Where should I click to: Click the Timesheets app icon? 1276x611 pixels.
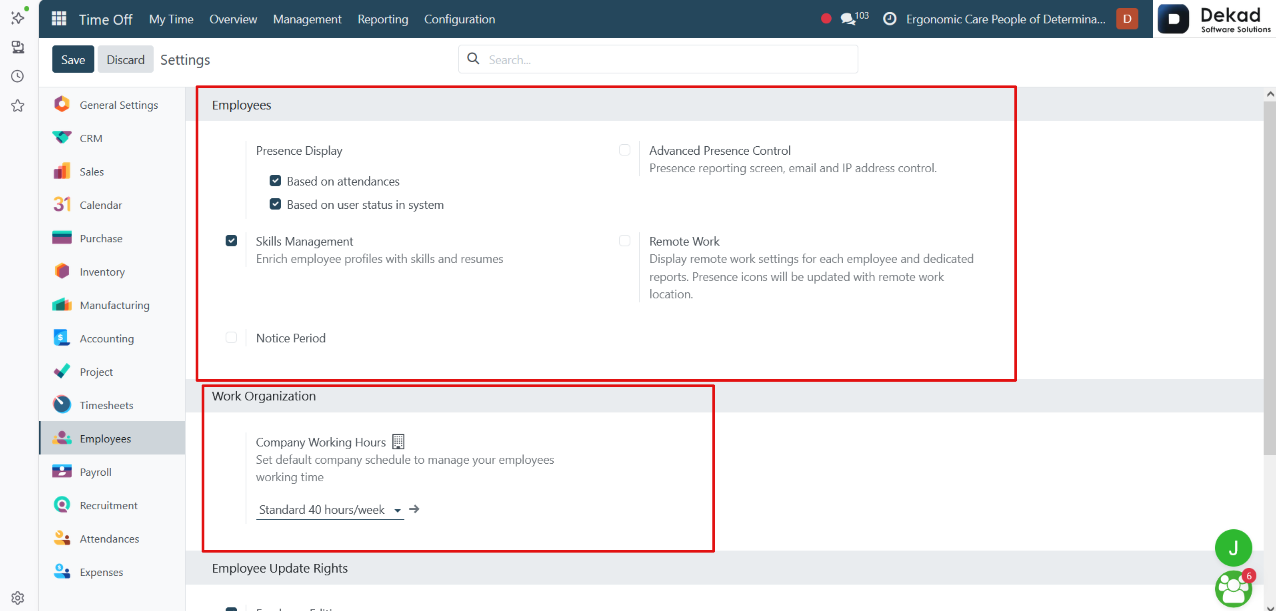tap(62, 405)
